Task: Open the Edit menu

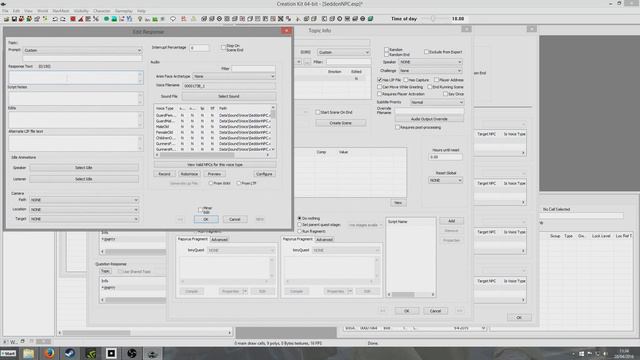Action: pos(16,11)
